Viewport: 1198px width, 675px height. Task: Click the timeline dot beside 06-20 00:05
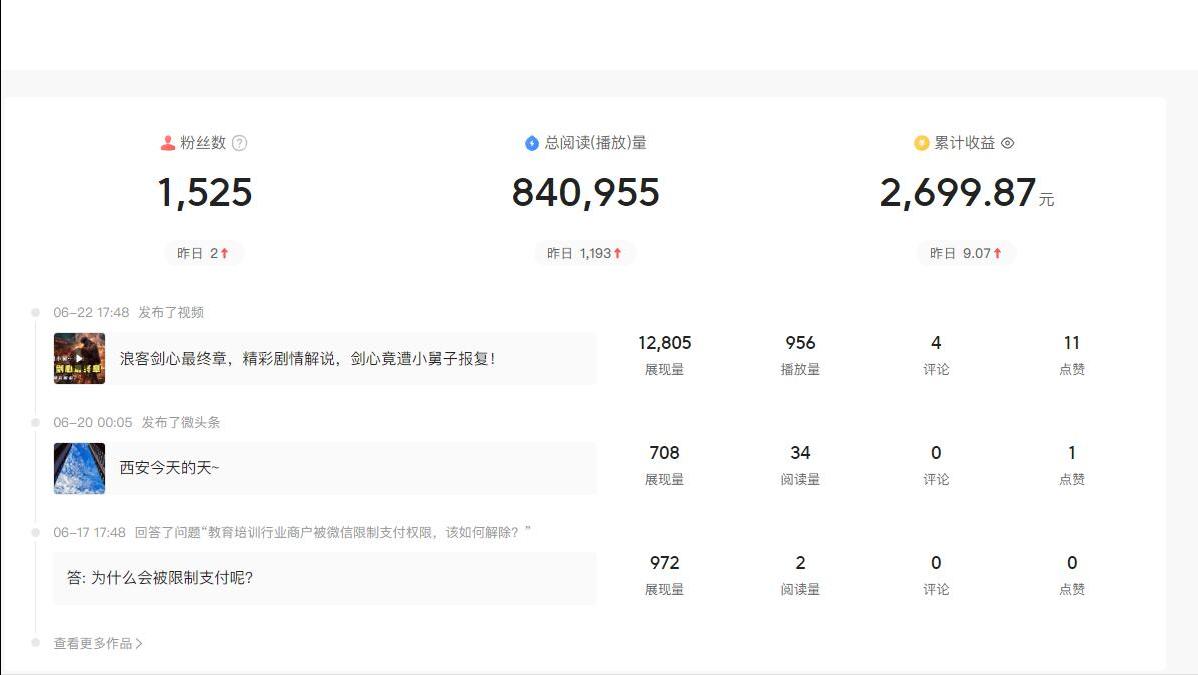tap(36, 421)
